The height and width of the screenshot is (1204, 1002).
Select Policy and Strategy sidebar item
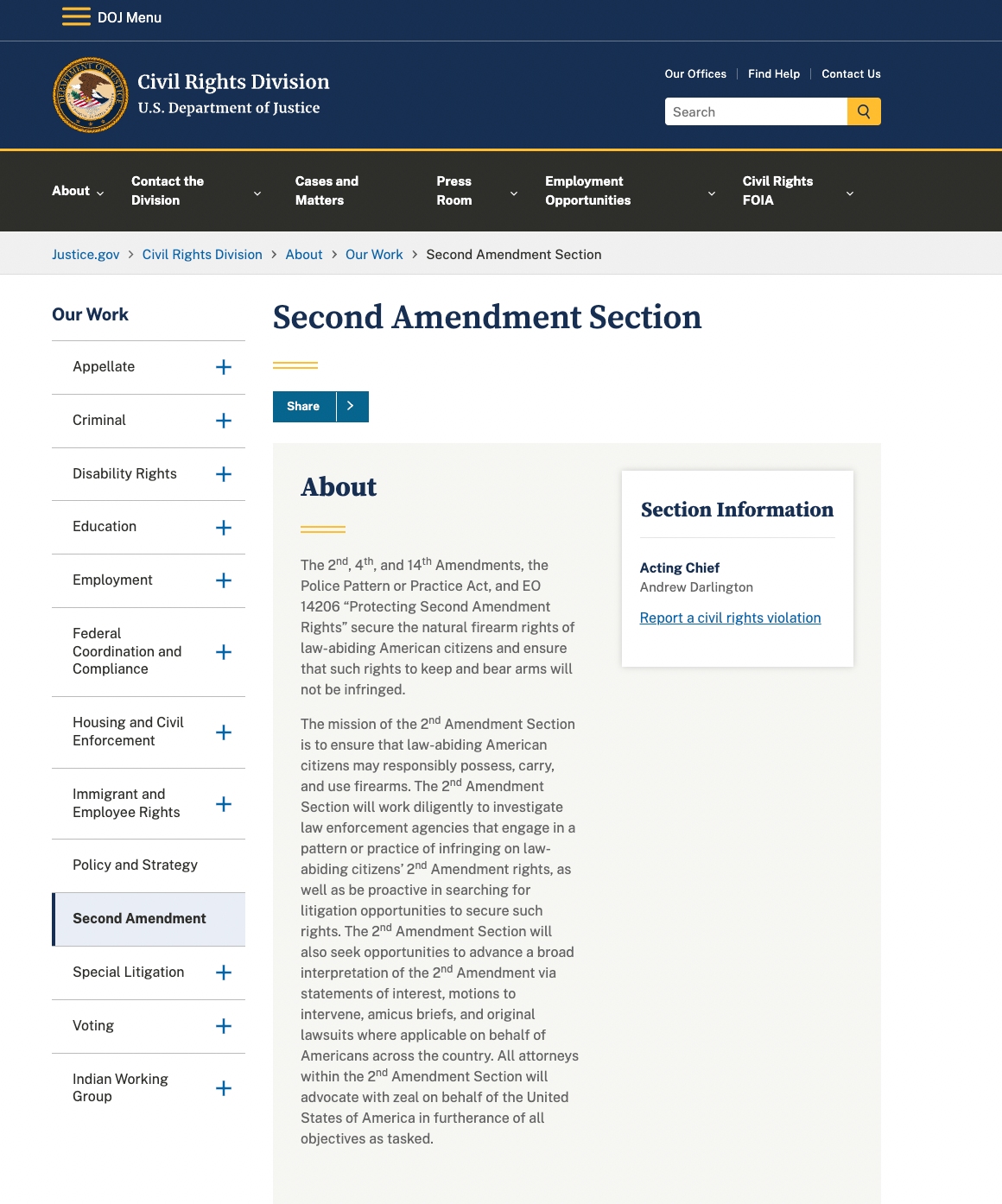tap(135, 865)
